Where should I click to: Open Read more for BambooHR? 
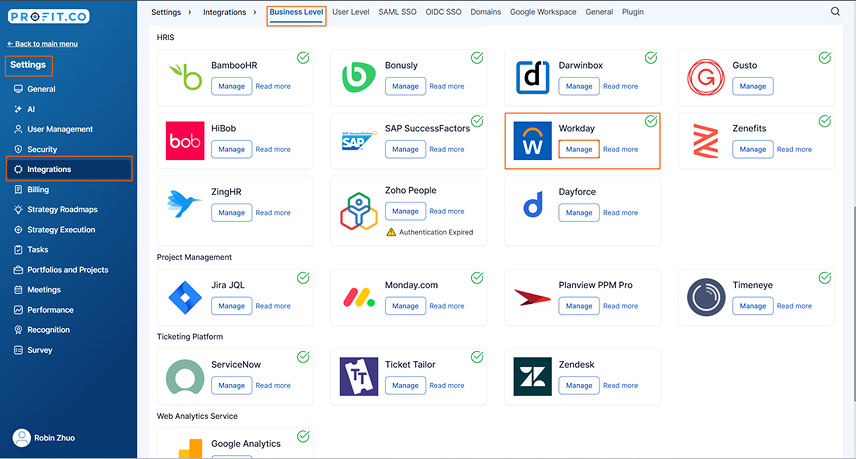click(x=273, y=86)
